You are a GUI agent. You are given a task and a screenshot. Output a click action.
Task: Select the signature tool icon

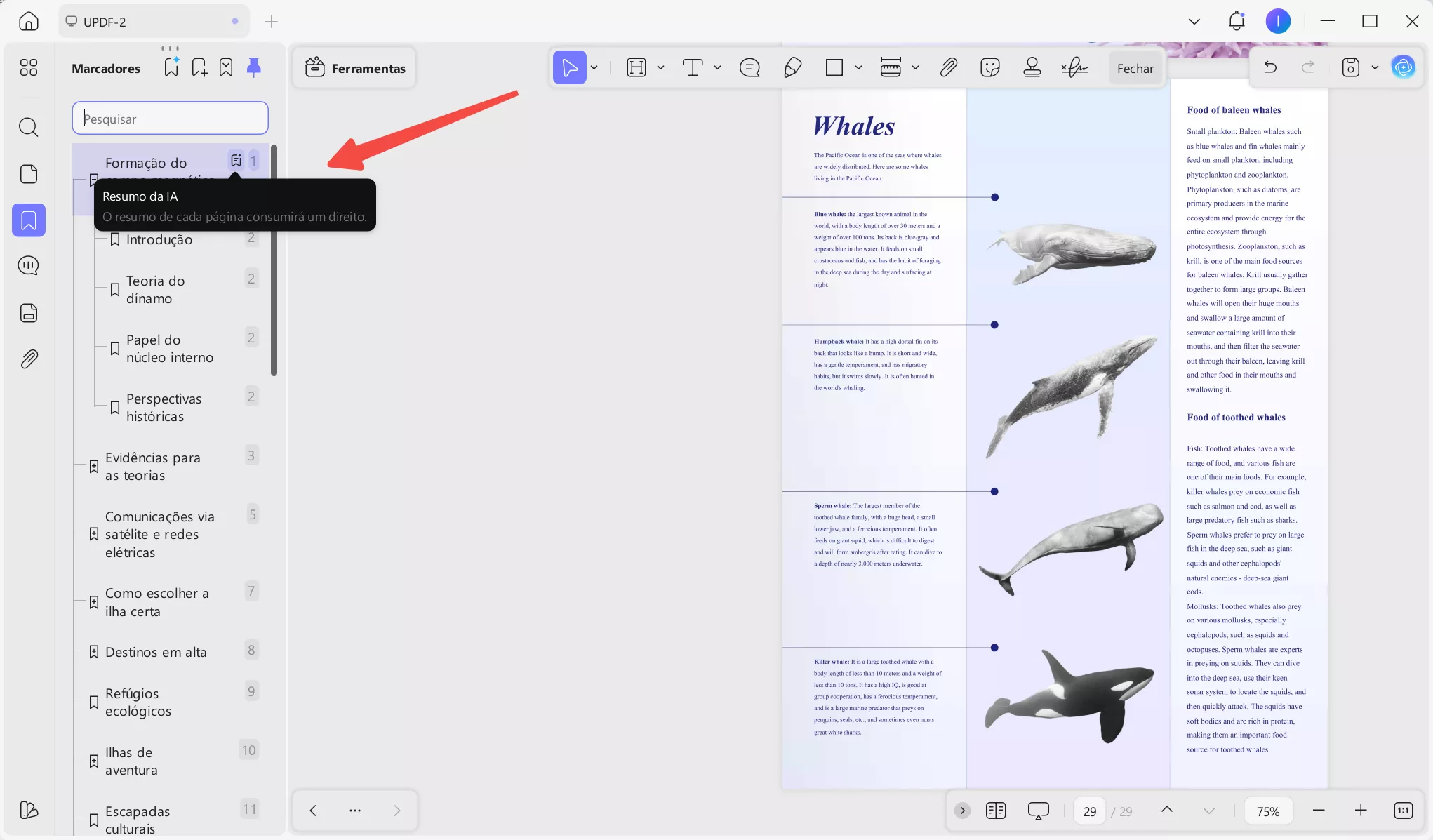1074,67
